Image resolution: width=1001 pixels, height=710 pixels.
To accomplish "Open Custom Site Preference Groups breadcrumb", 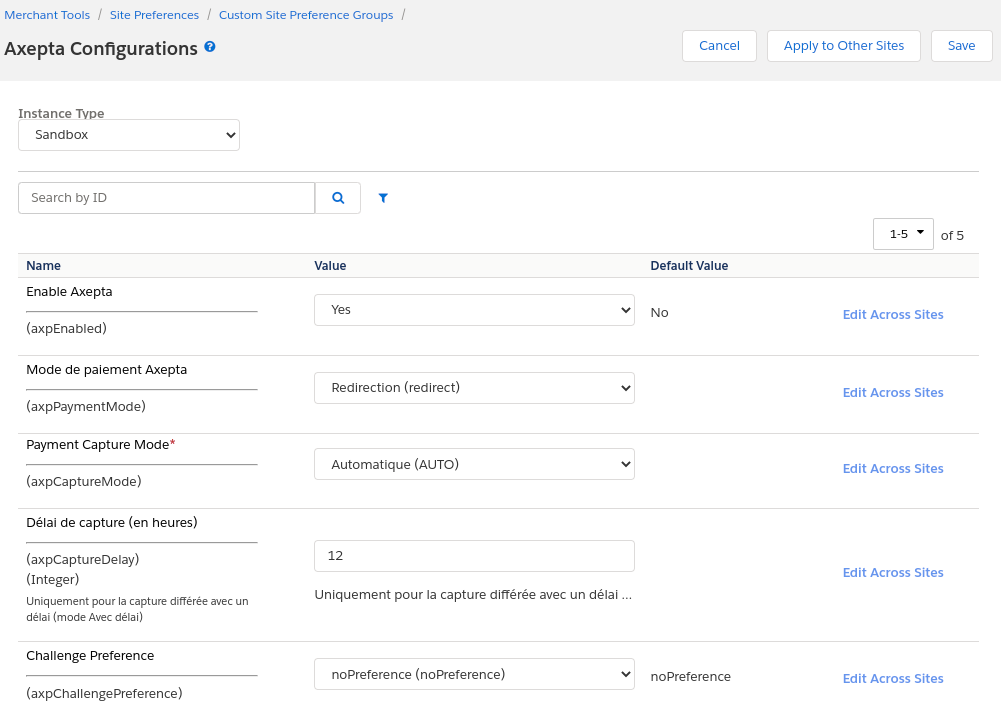I will 306,15.
